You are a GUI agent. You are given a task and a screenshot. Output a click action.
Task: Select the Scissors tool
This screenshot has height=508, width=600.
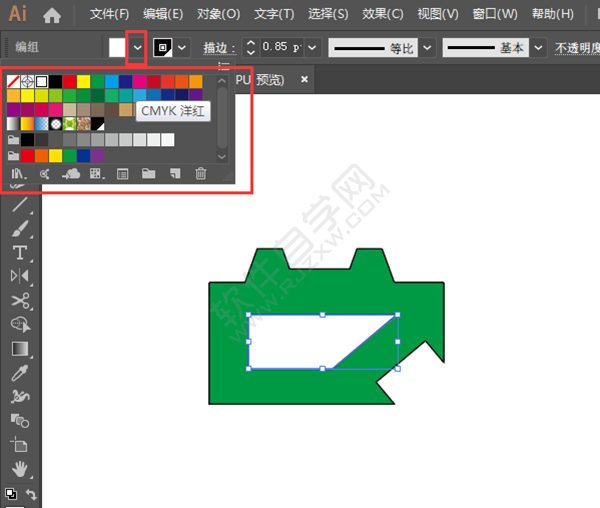tap(20, 301)
